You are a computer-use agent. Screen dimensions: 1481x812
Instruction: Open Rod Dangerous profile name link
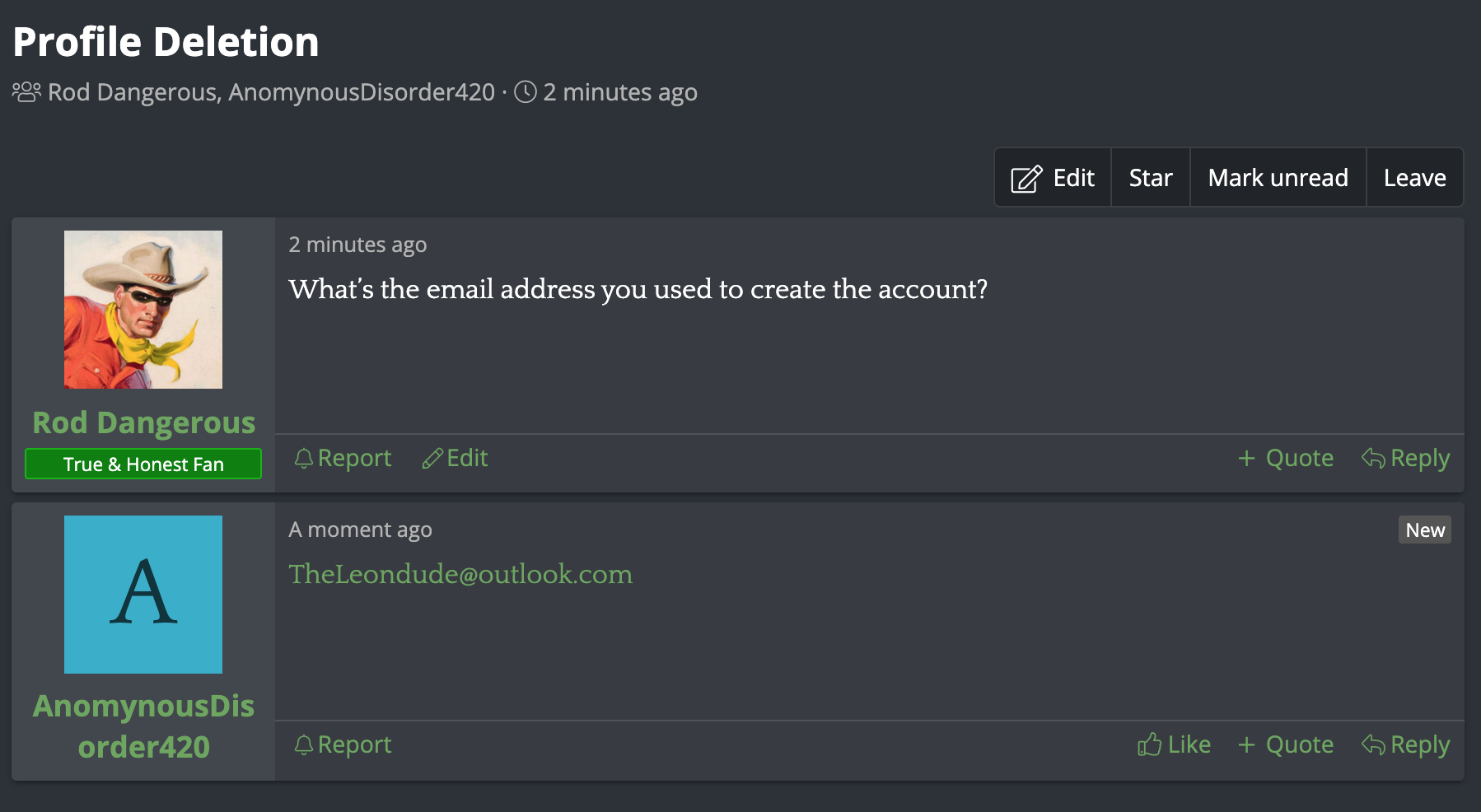[143, 422]
